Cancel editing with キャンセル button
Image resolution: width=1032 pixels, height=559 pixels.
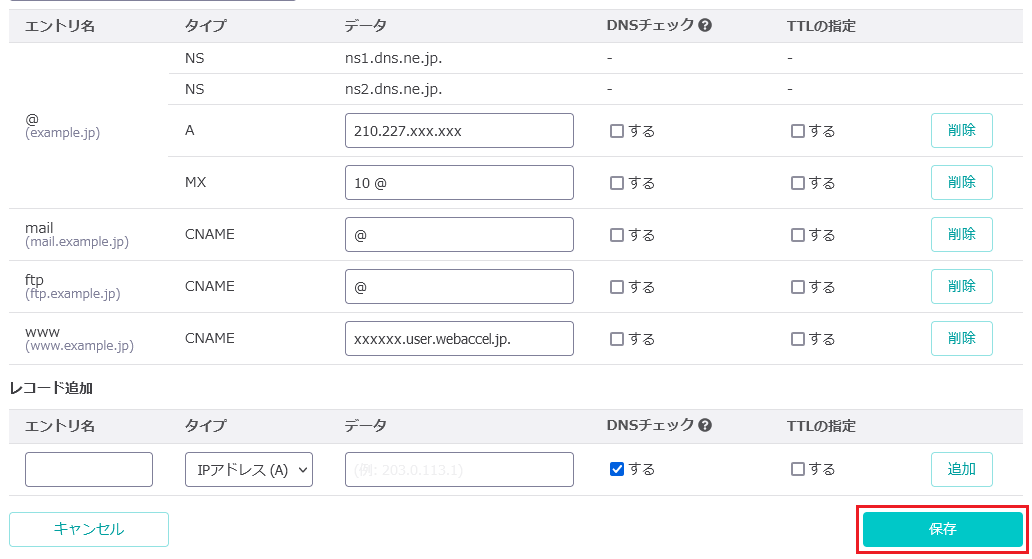89,529
